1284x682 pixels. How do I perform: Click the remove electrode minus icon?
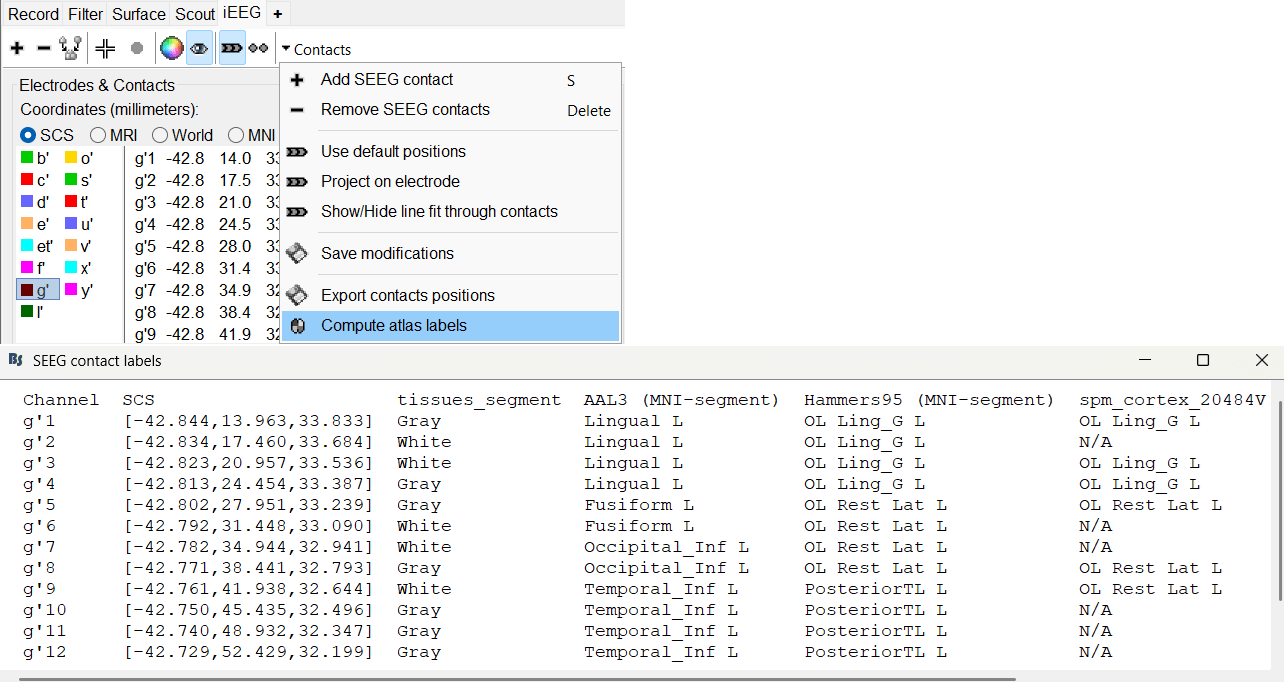pos(43,48)
